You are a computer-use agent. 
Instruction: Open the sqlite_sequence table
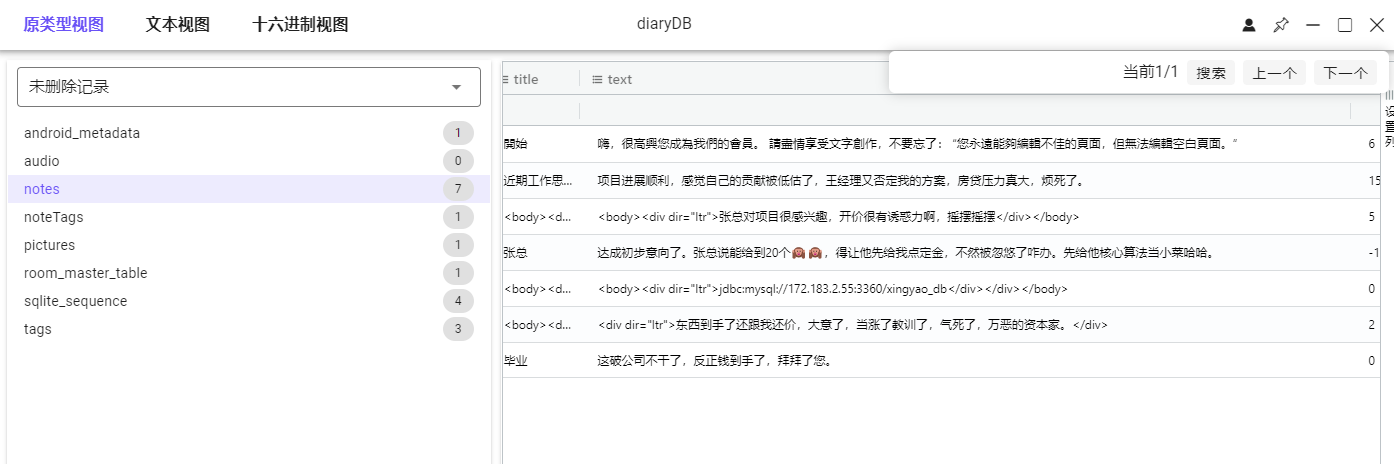pos(75,301)
